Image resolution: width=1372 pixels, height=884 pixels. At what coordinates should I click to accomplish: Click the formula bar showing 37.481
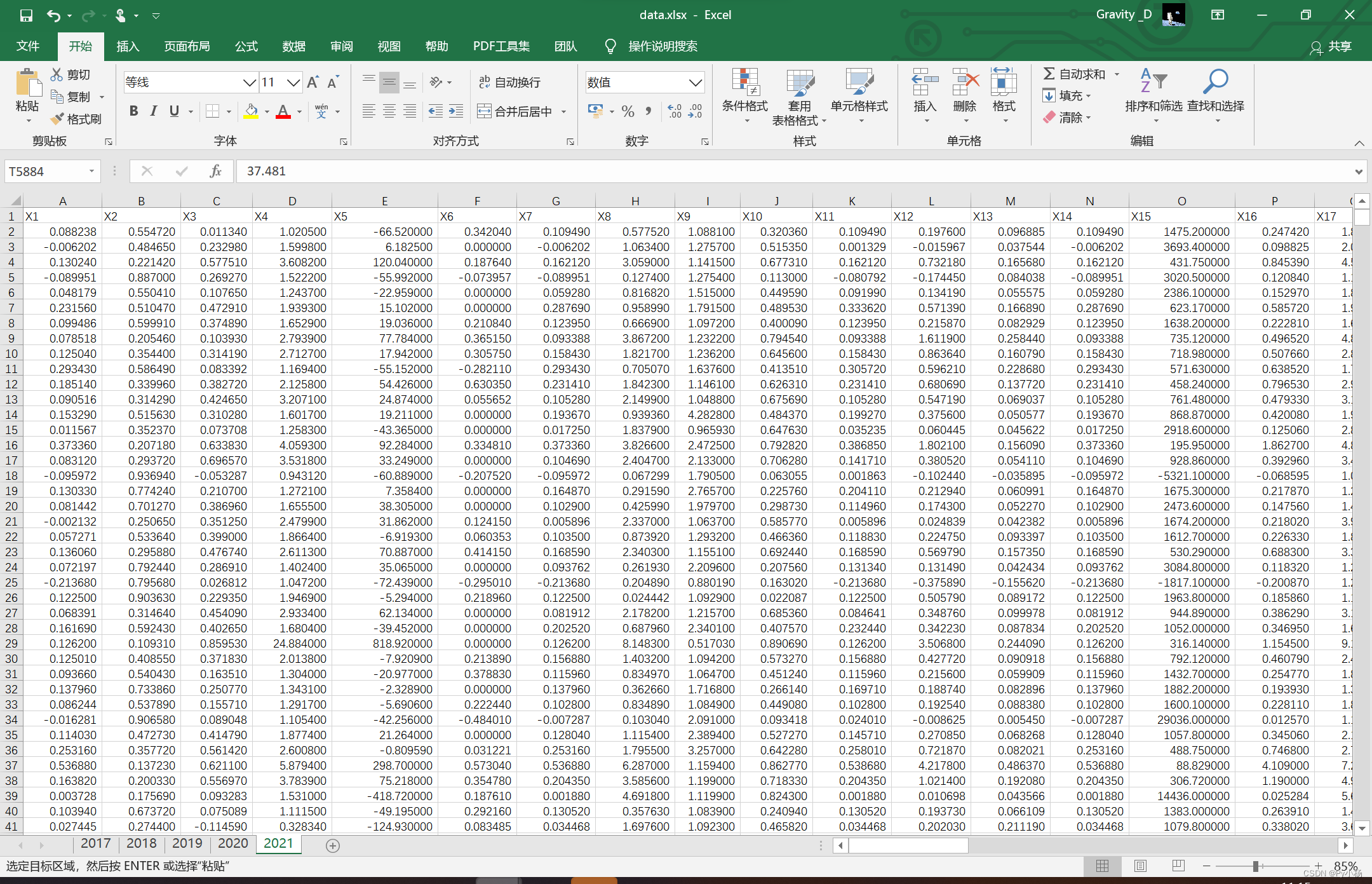click(x=762, y=171)
